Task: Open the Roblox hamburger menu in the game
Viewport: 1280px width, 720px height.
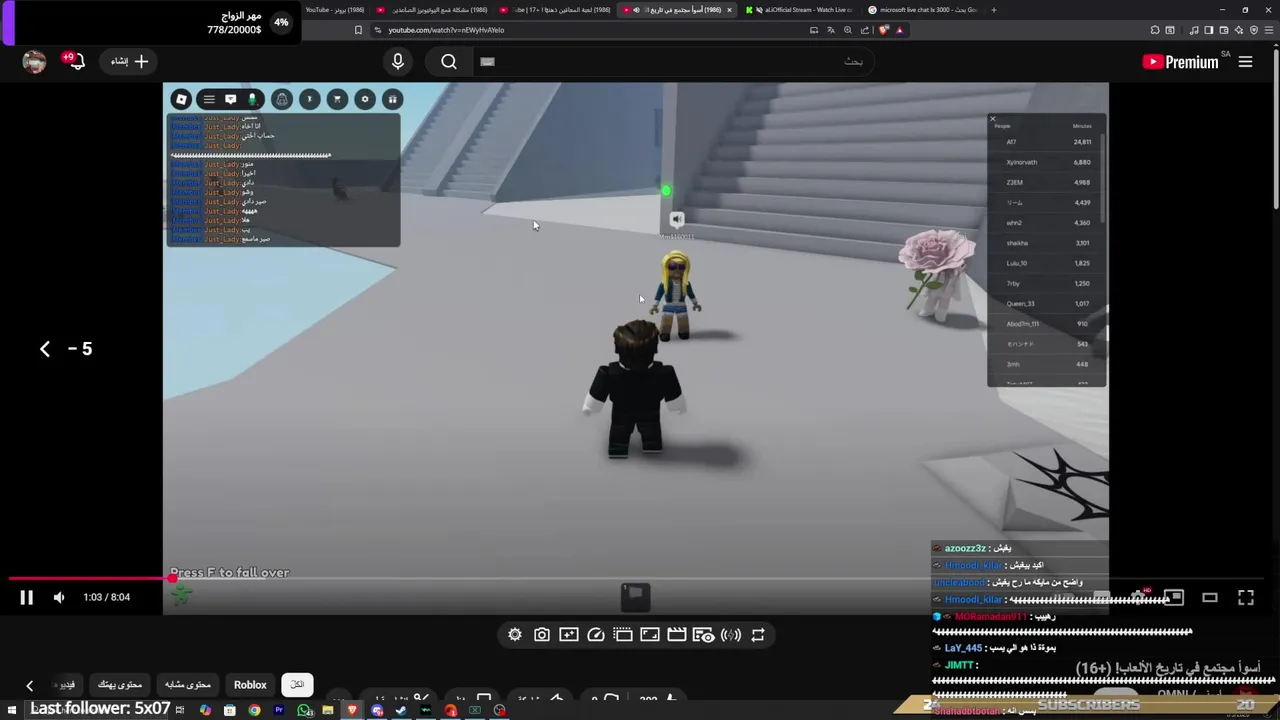Action: pos(209,99)
